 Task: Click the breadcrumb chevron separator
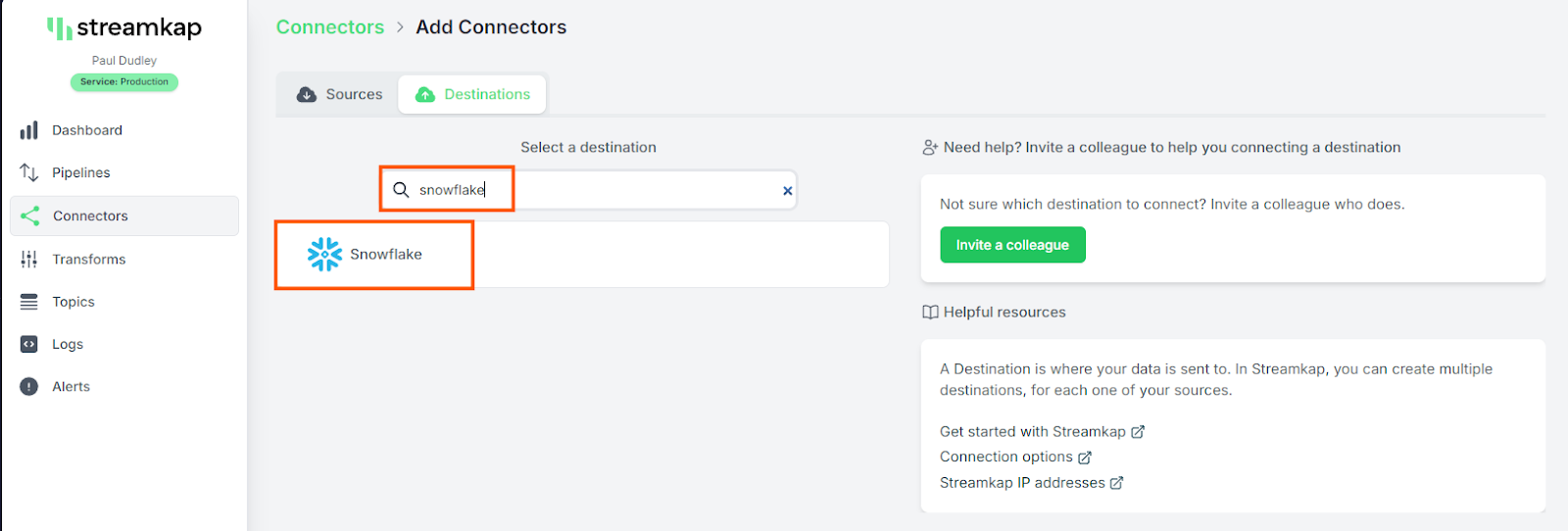[x=400, y=27]
